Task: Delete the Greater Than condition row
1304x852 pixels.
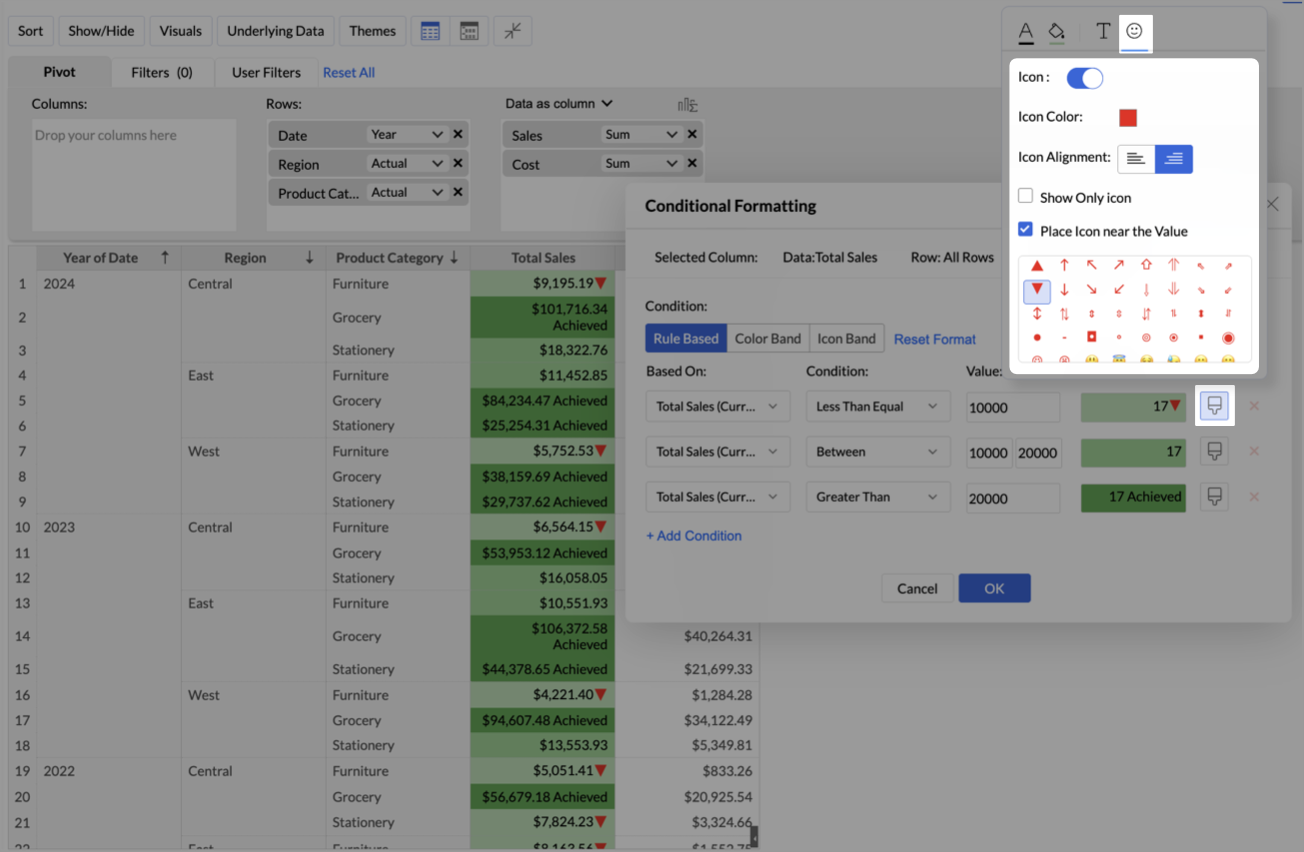Action: pos(1254,497)
